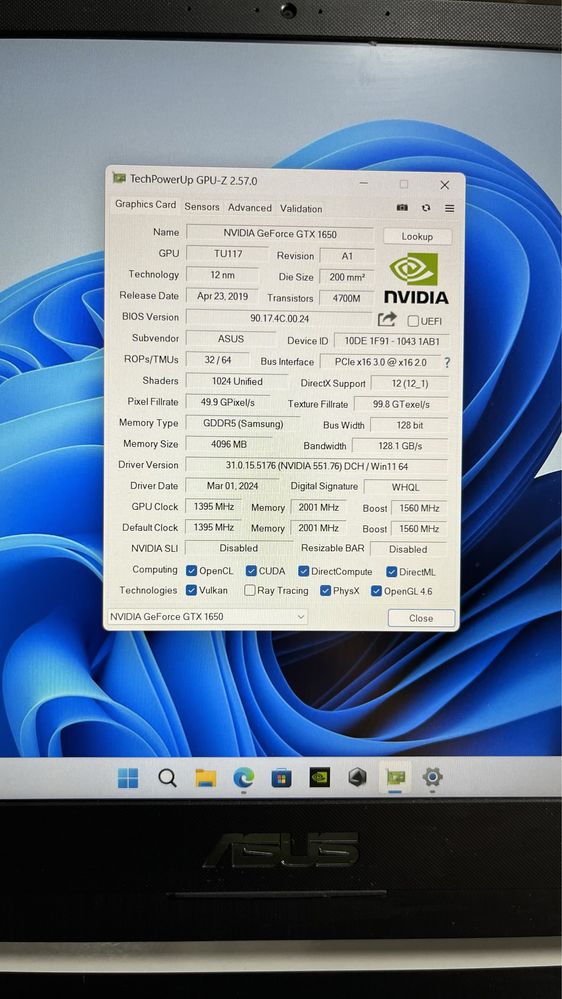Click Pixel Fillrate value 49.9 GPixel/s
Image resolution: width=562 pixels, height=999 pixels.
click(x=227, y=402)
